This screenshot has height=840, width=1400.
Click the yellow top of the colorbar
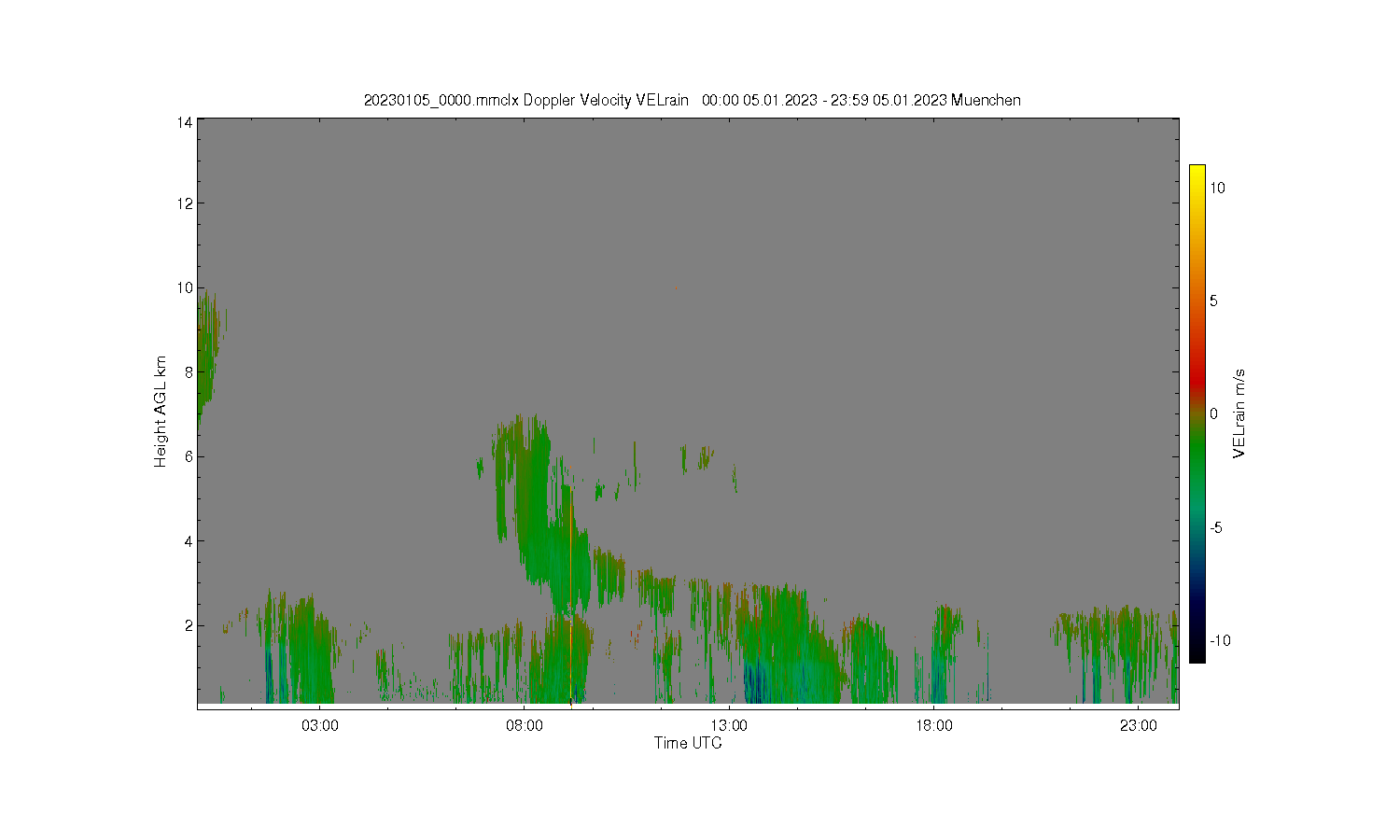tap(1197, 173)
